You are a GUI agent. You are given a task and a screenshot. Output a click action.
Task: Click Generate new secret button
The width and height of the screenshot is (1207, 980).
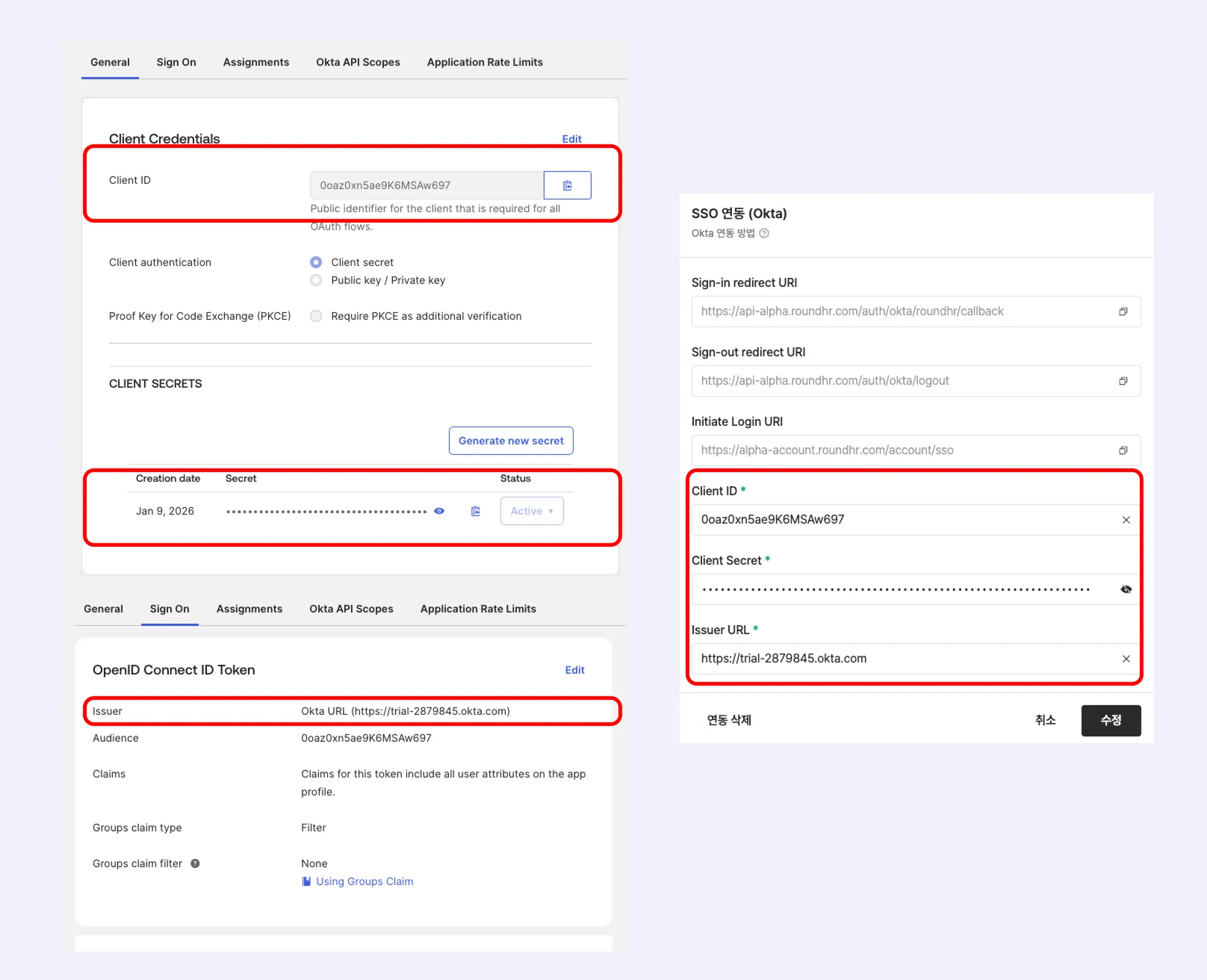[511, 441]
